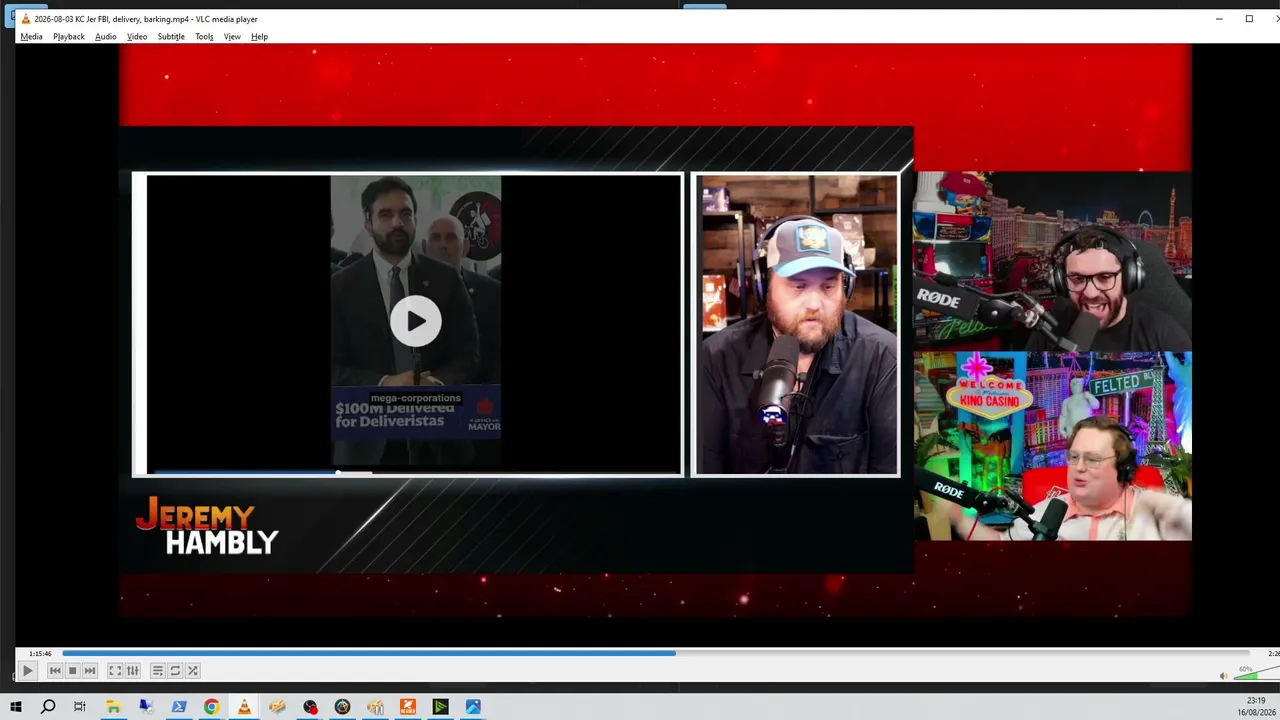Open Windows taskbar search
The height and width of the screenshot is (720, 1280).
tap(48, 707)
